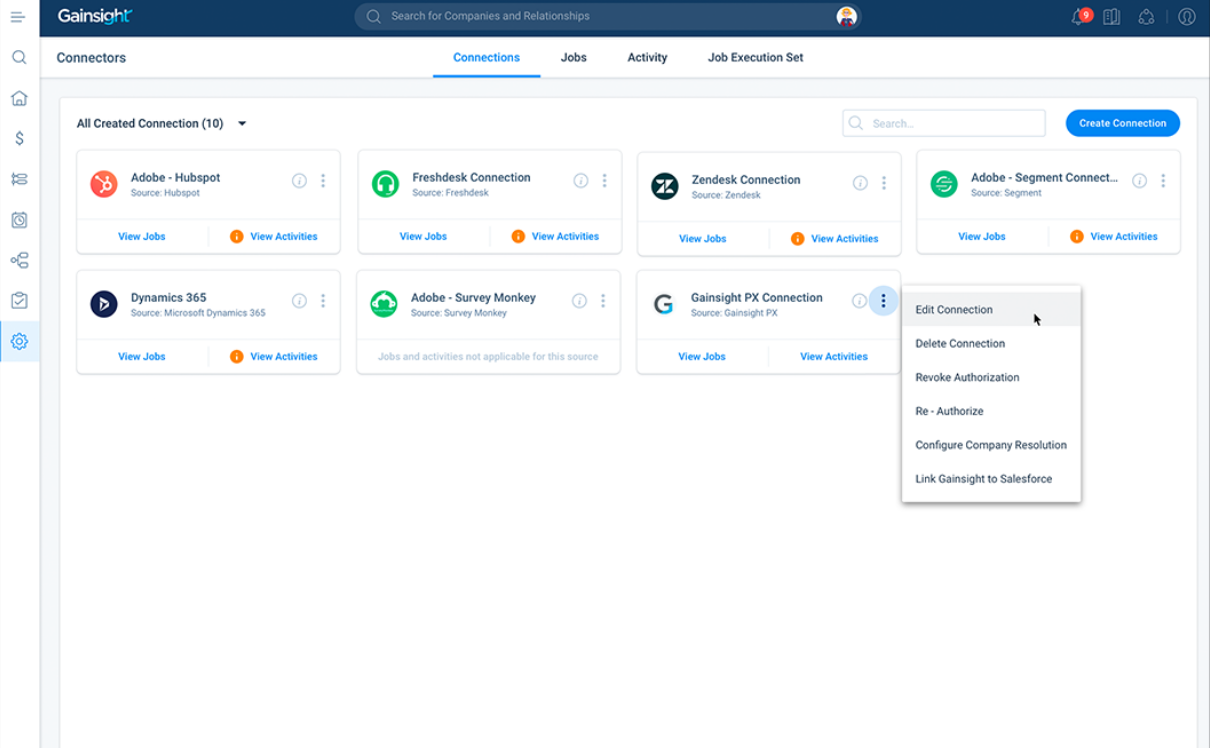Viewport: 1210px width, 748px height.
Task: Switch to the Connections tab
Action: tap(486, 58)
